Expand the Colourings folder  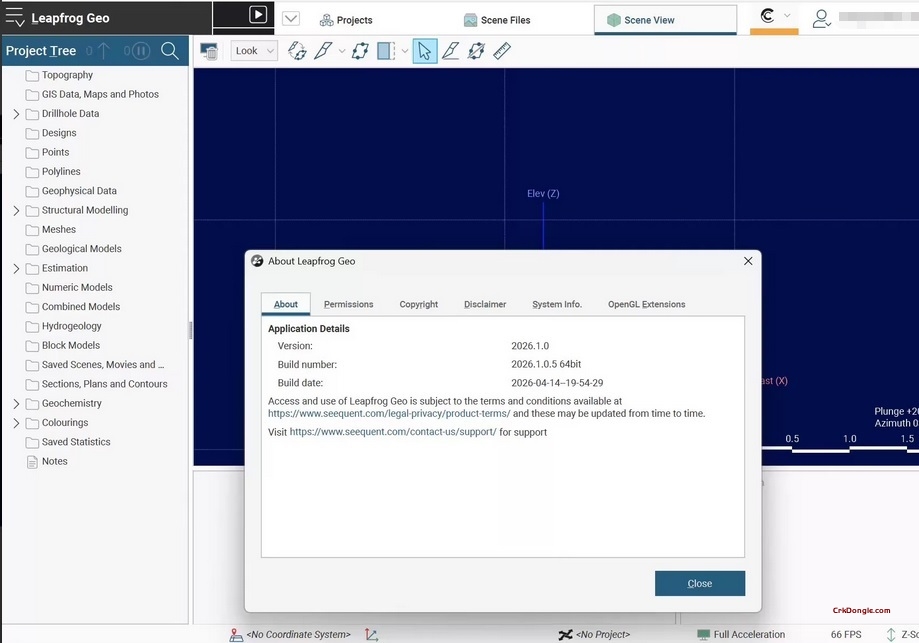coord(16,423)
